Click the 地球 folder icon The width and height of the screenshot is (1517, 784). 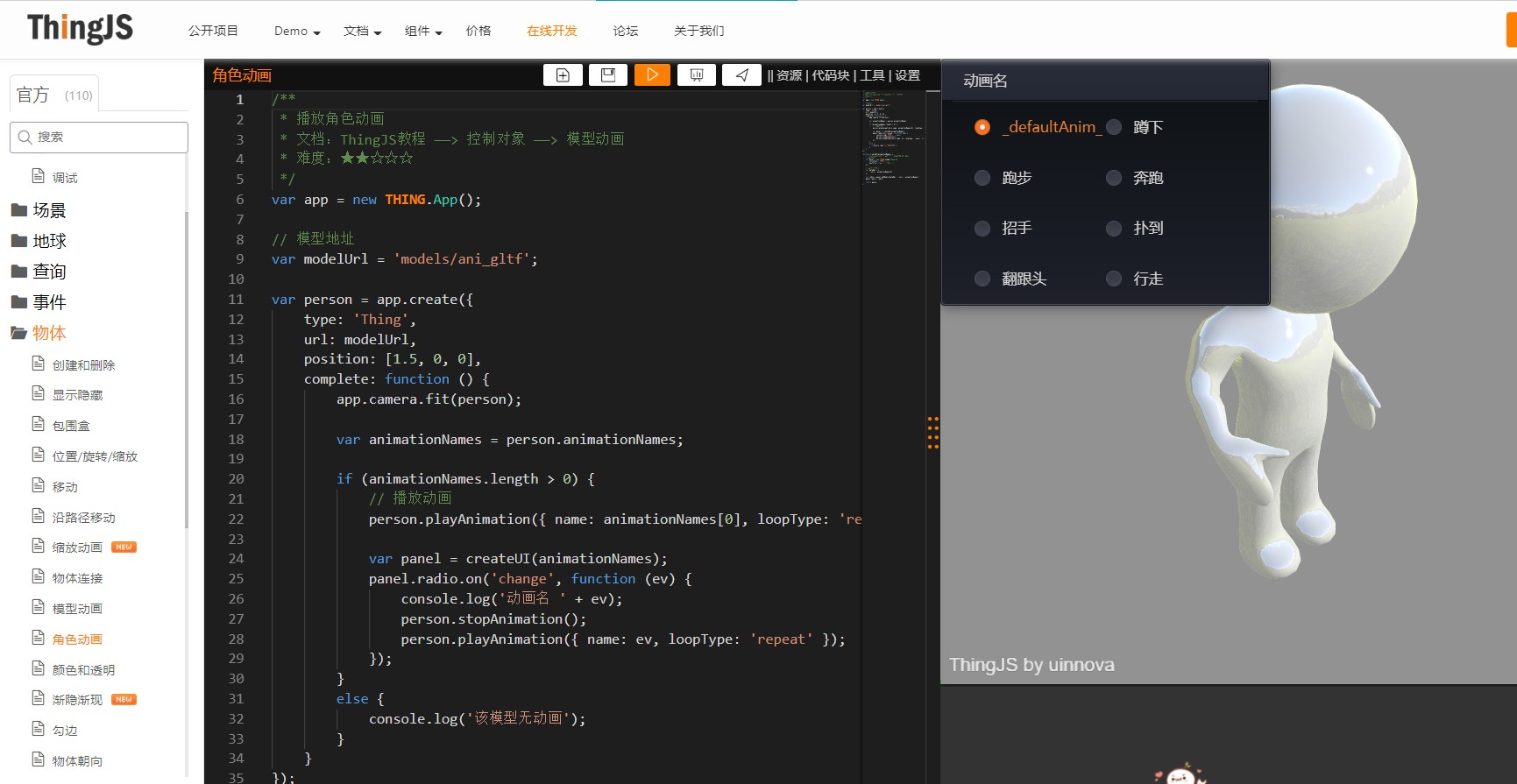click(19, 241)
